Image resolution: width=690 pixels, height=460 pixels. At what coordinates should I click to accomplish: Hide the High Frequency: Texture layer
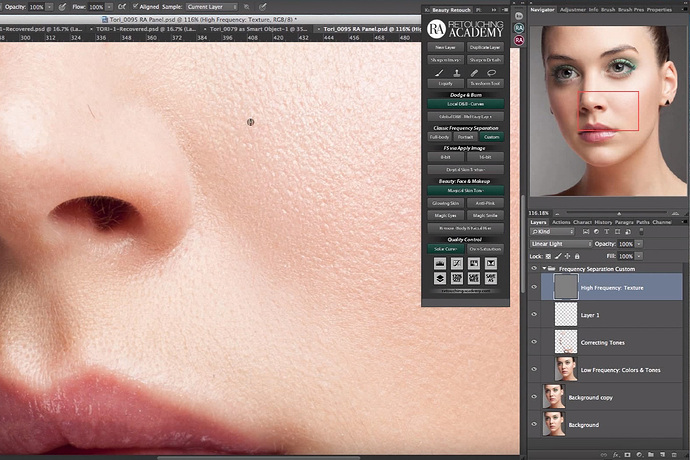(x=534, y=287)
